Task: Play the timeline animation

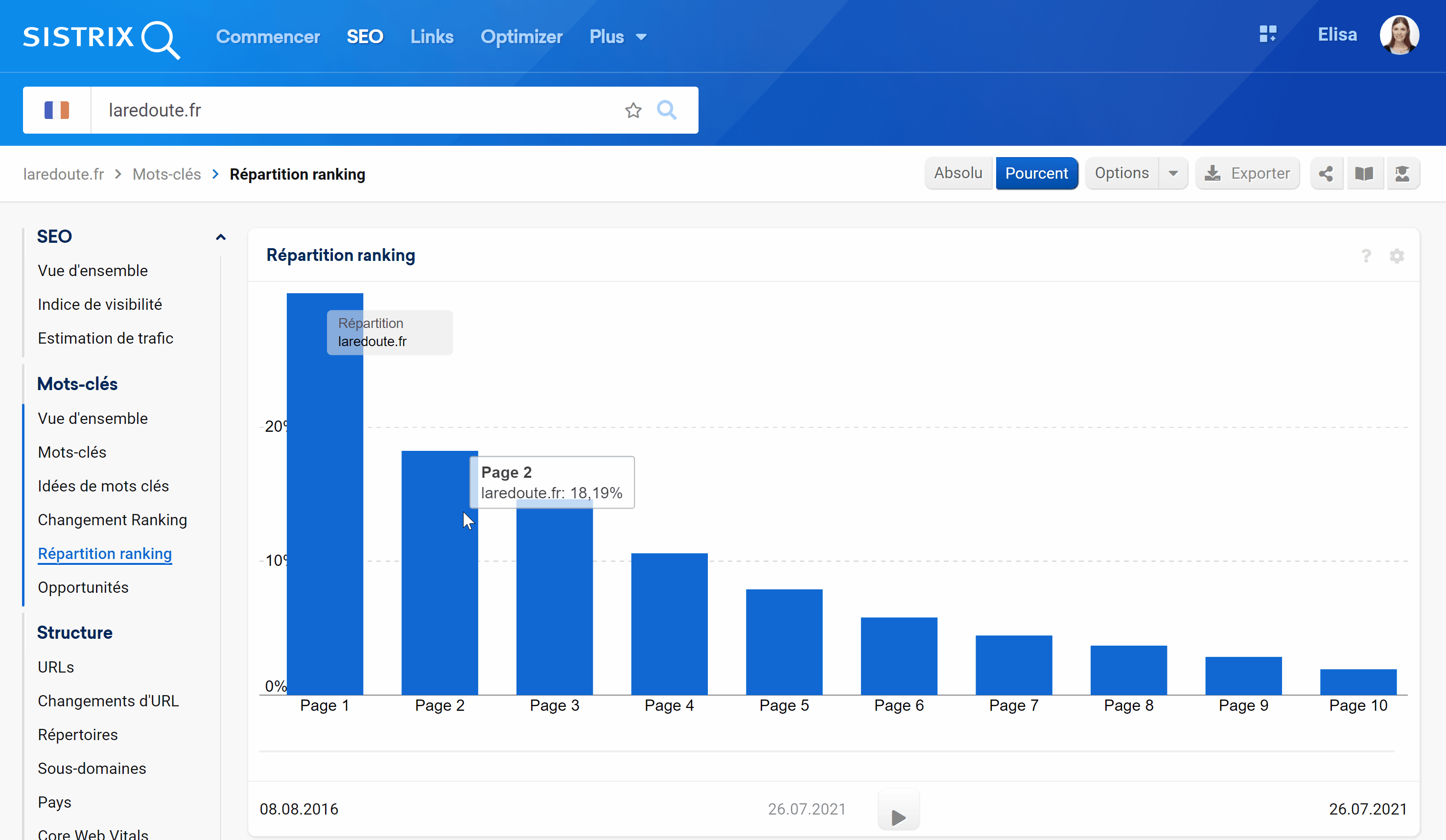Action: [899, 810]
